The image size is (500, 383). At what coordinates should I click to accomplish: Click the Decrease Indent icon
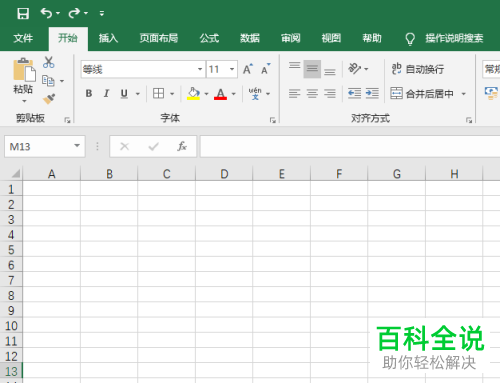click(x=354, y=94)
